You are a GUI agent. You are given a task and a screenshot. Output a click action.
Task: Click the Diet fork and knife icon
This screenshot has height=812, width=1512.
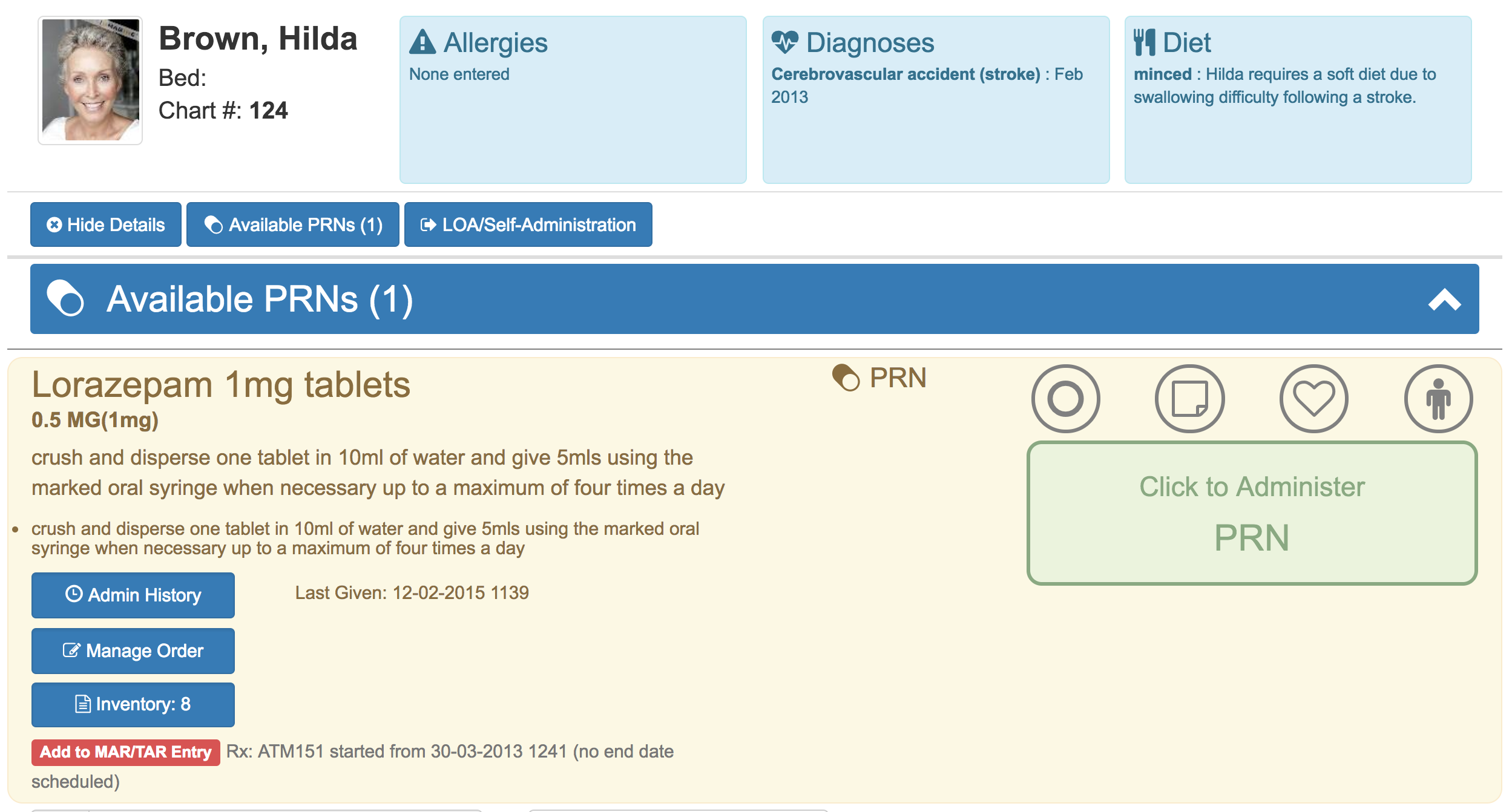tap(1144, 42)
